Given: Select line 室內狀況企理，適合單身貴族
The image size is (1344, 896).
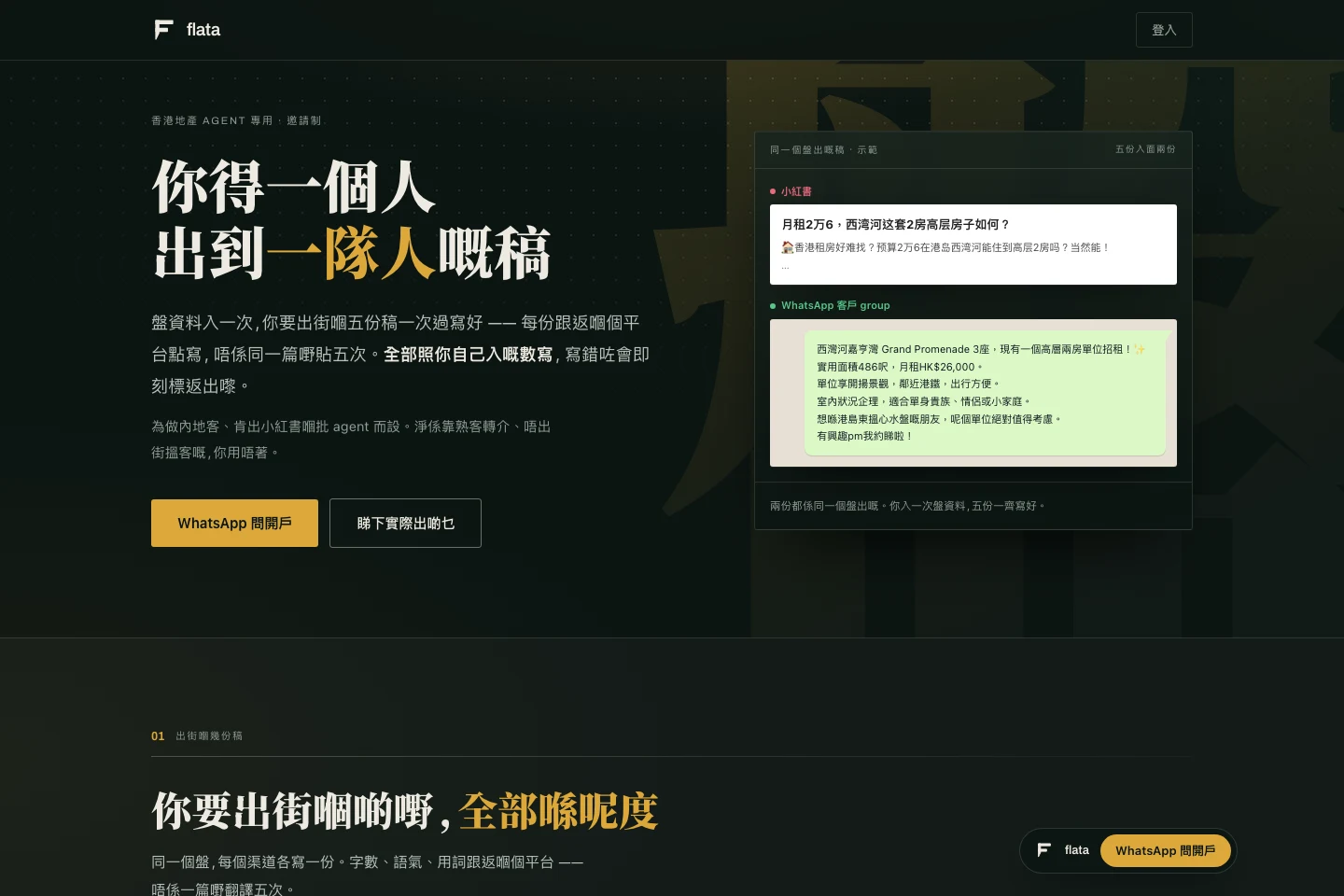Looking at the screenshot, I should pos(924,401).
